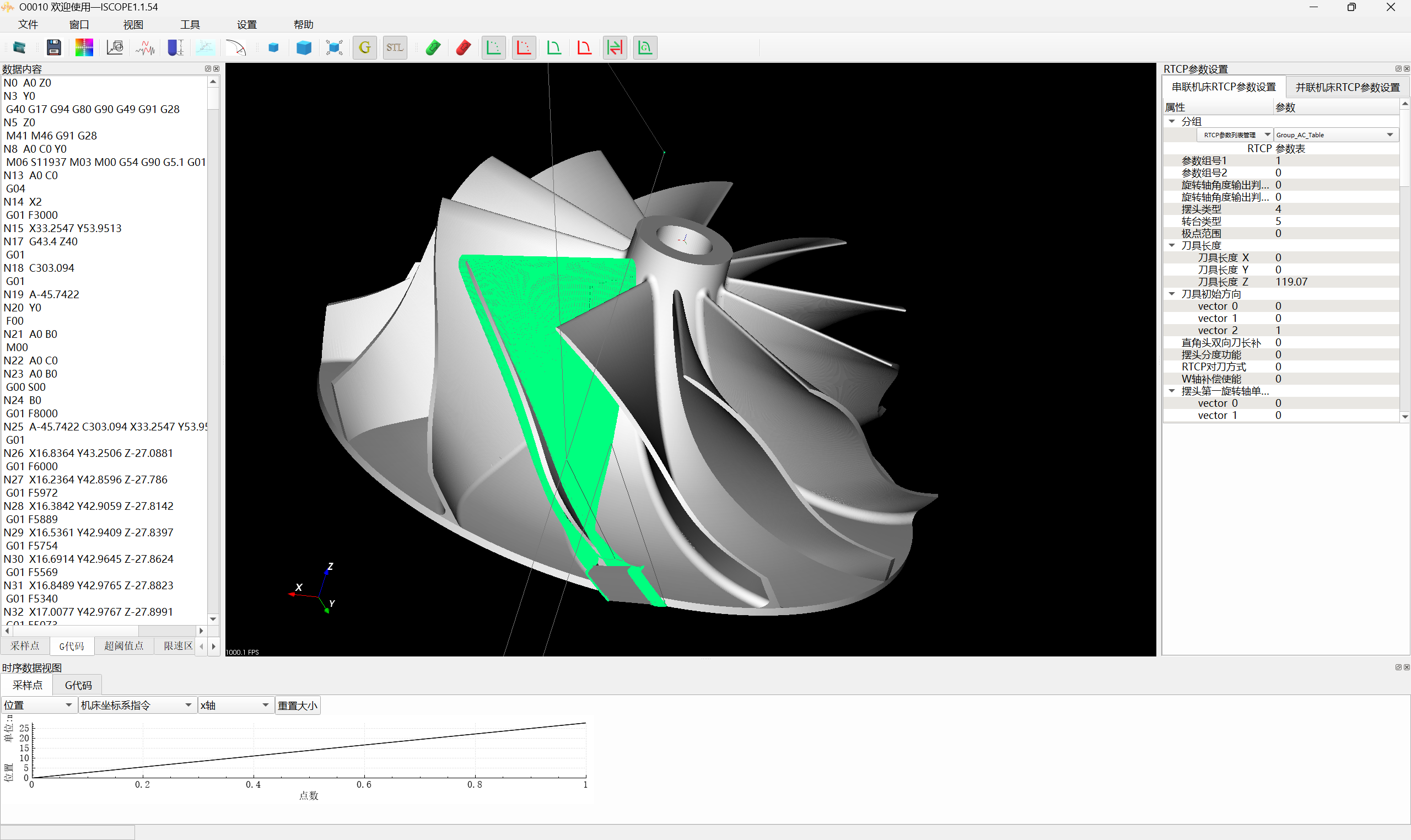Click the save floppy disk icon
The width and height of the screenshot is (1411, 840).
click(x=54, y=47)
